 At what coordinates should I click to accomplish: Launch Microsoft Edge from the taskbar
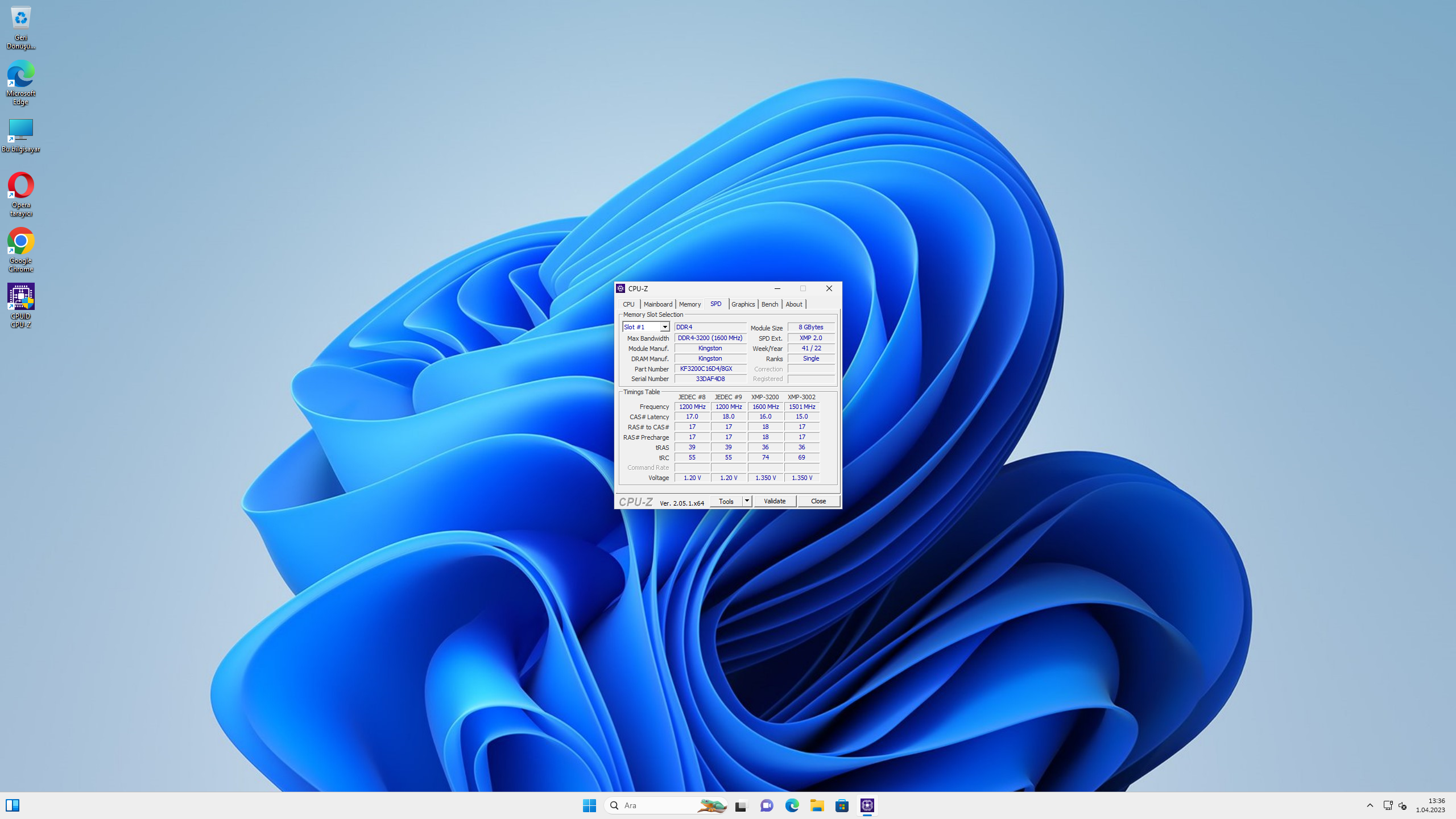click(x=792, y=805)
